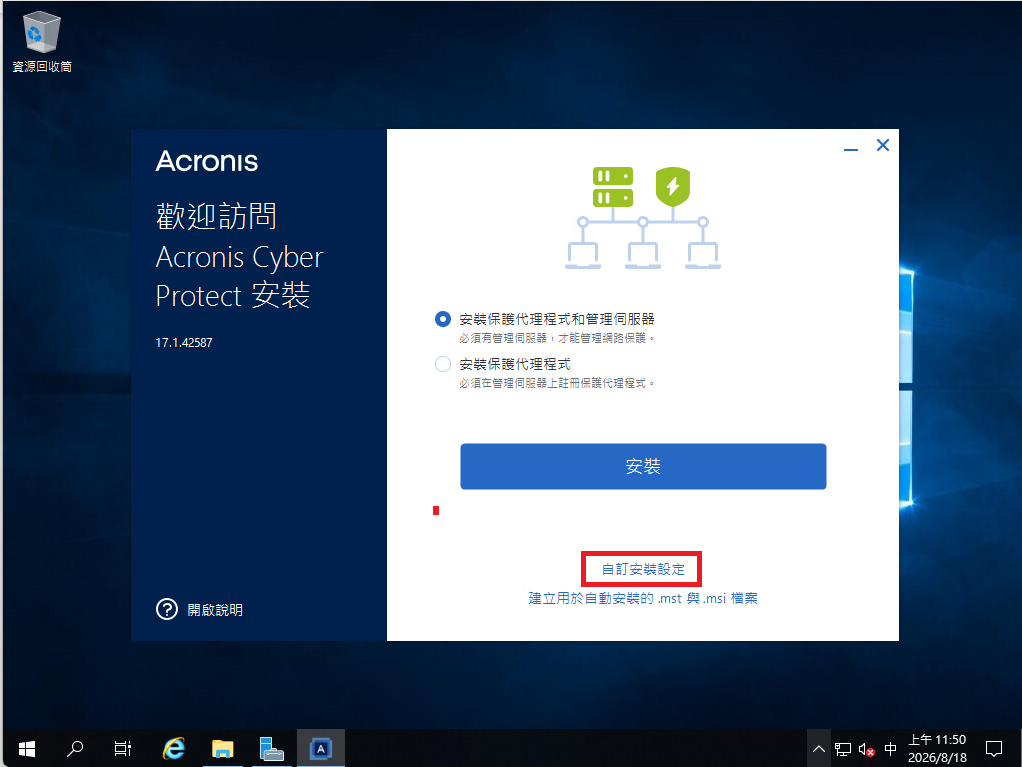Open the 開啟說明 help text link
This screenshot has width=1022, height=767.
[215, 610]
